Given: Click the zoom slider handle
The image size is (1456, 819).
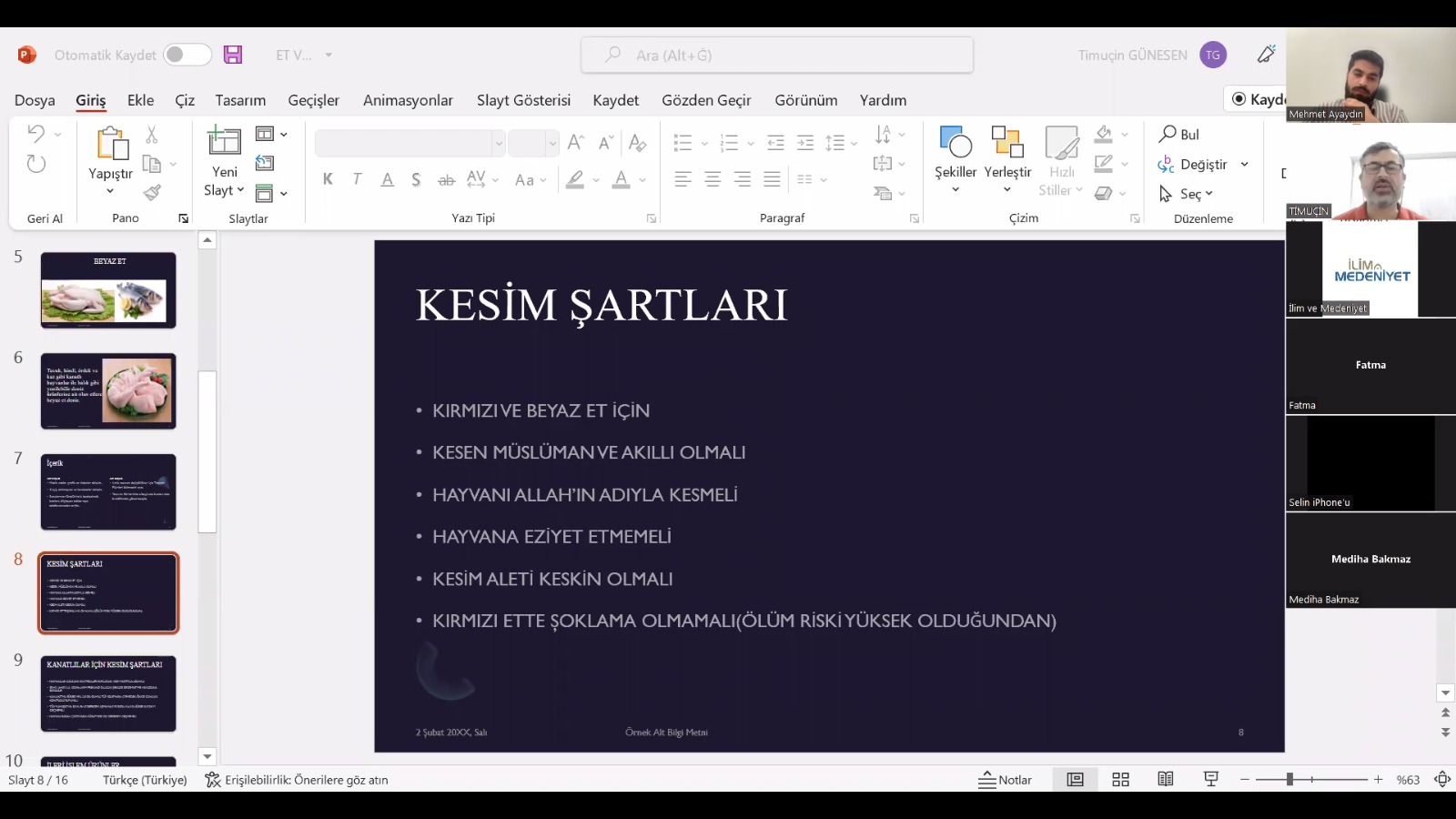Looking at the screenshot, I should click(1289, 779).
